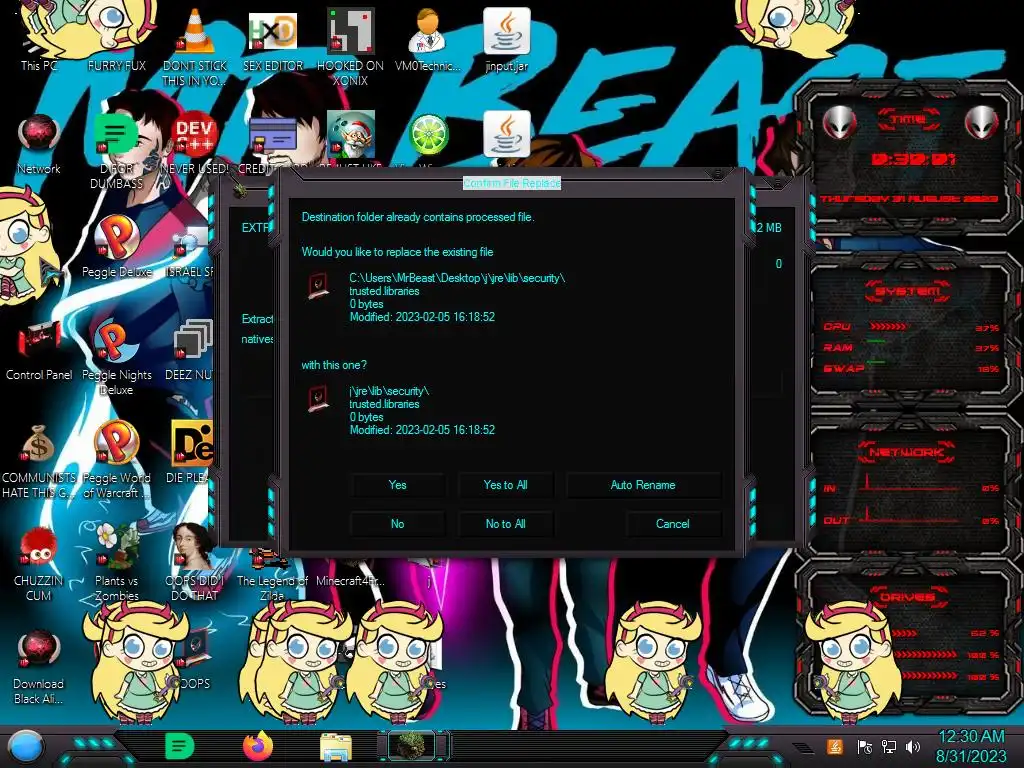Launch the Peggle Deluxe shortcut
Screen dimensions: 1024x768
[x=116, y=238]
